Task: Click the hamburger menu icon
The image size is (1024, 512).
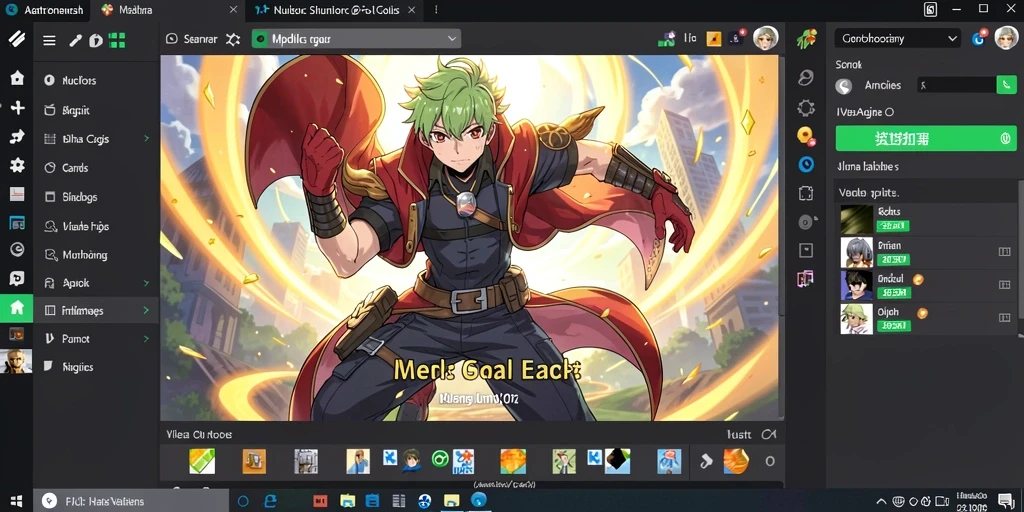Action: 49,40
